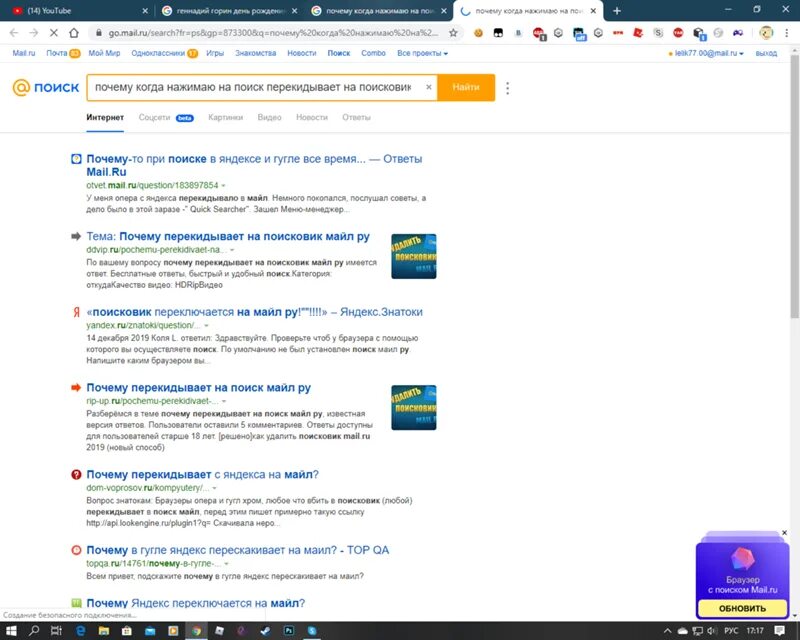Viewport: 800px width, 640px height.
Task: Open File Explorer from the taskbar
Action: [x=104, y=631]
